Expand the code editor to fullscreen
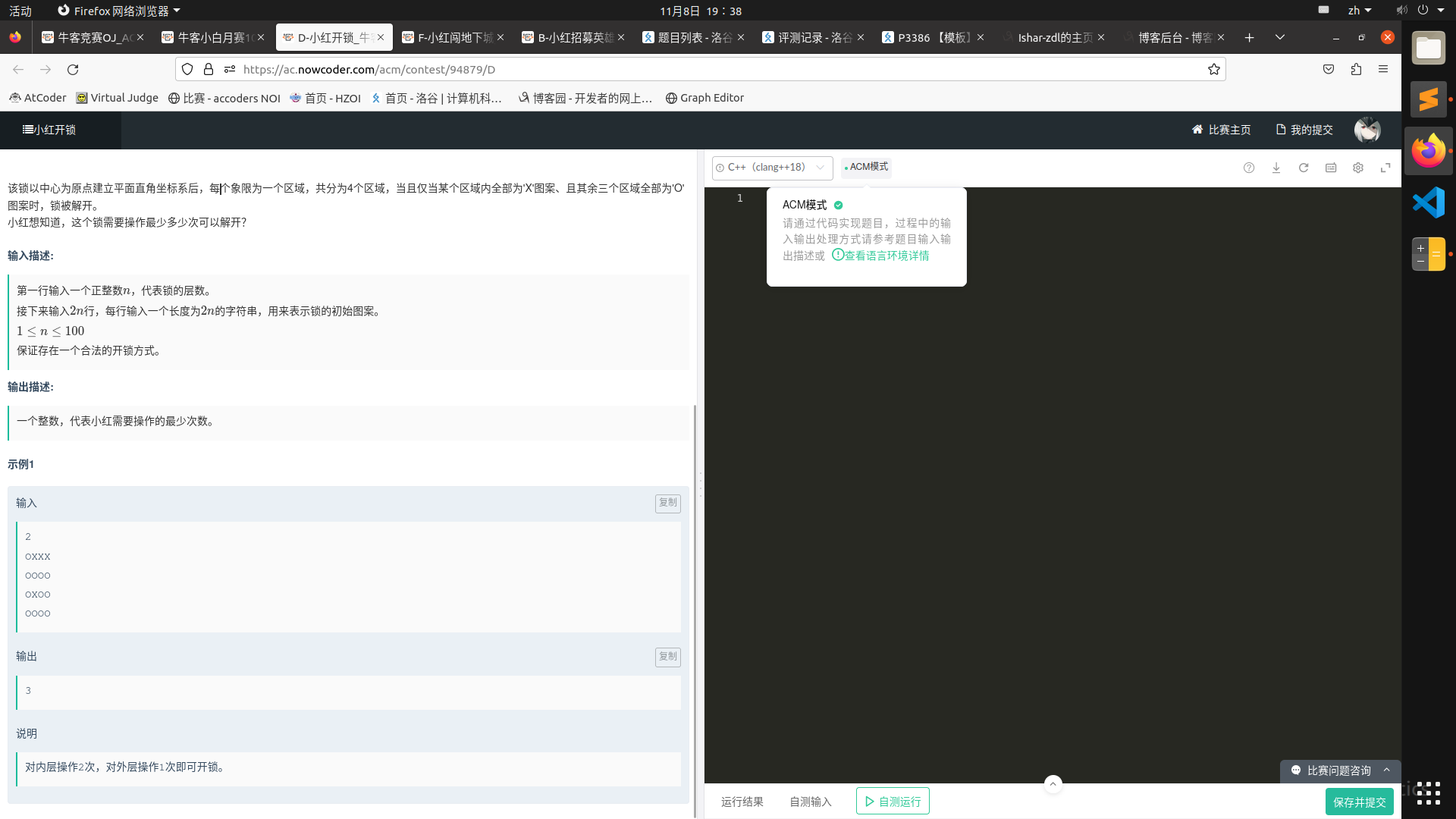The width and height of the screenshot is (1456, 819). (x=1385, y=168)
